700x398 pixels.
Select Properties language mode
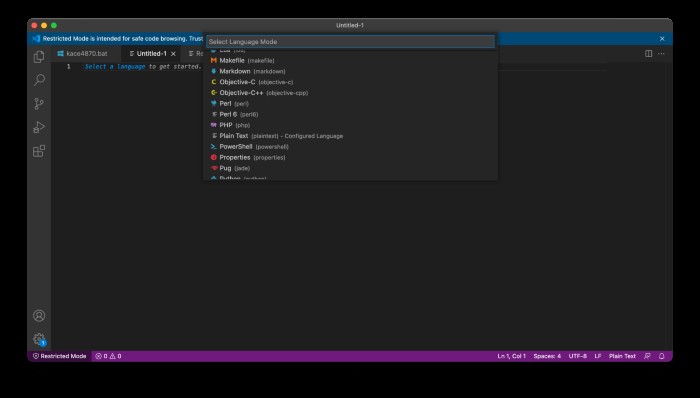click(350, 157)
